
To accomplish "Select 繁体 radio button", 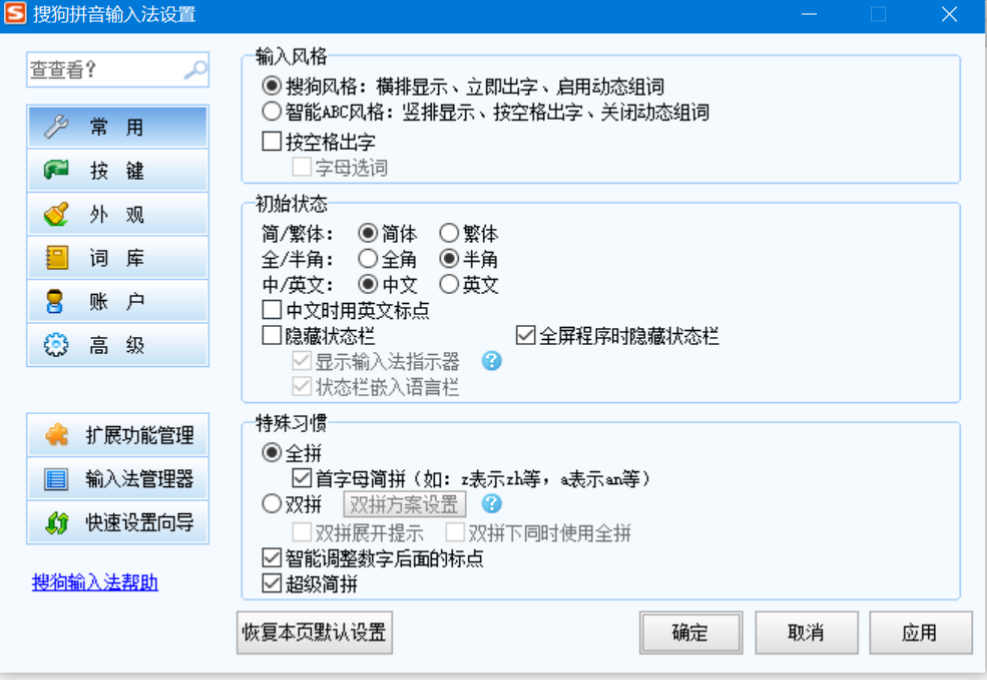I will 449,233.
